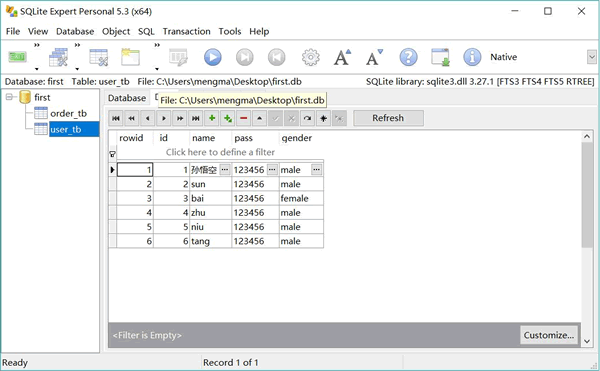Open options via the gear icon

[311, 57]
